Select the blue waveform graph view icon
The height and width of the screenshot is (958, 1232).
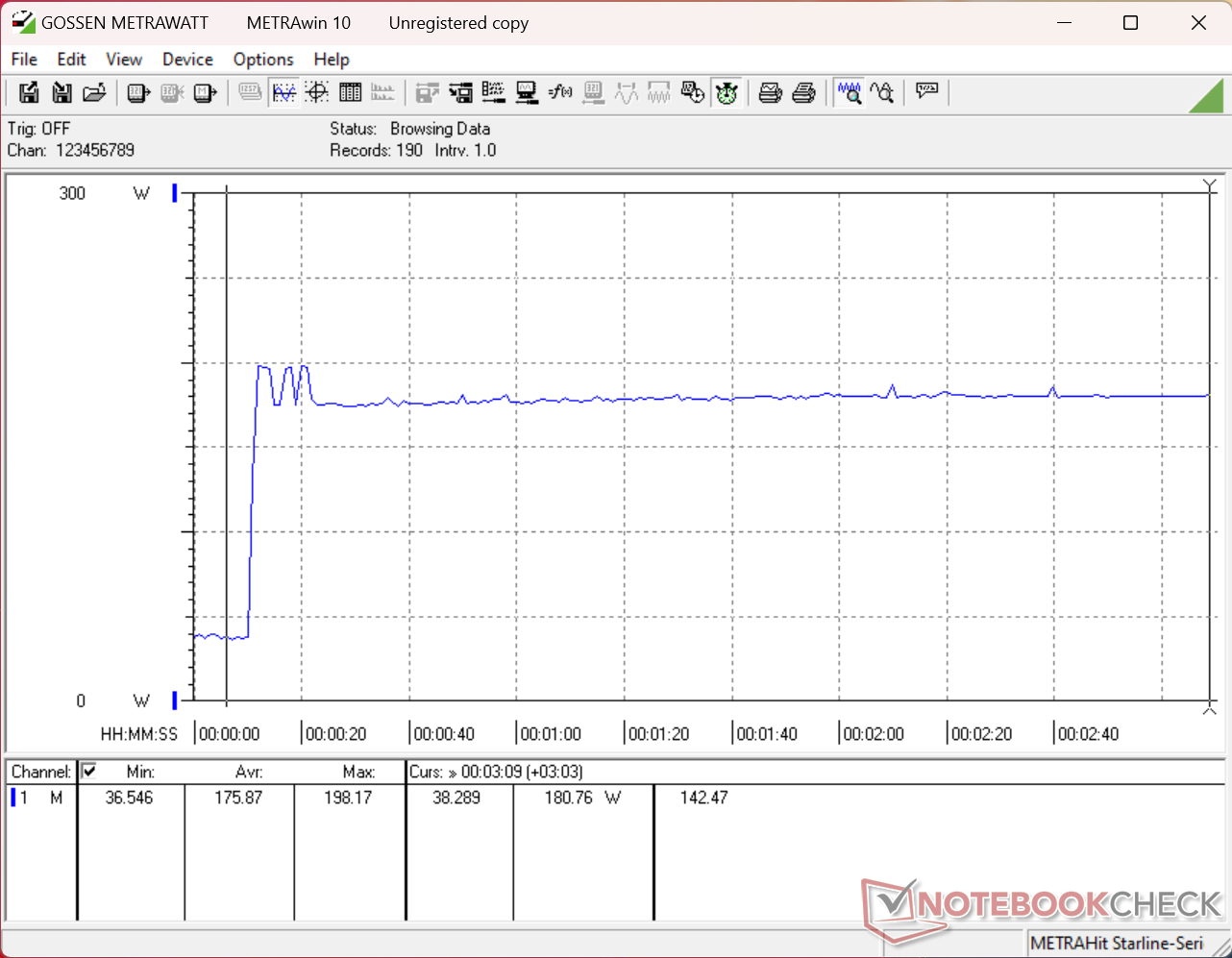(283, 92)
